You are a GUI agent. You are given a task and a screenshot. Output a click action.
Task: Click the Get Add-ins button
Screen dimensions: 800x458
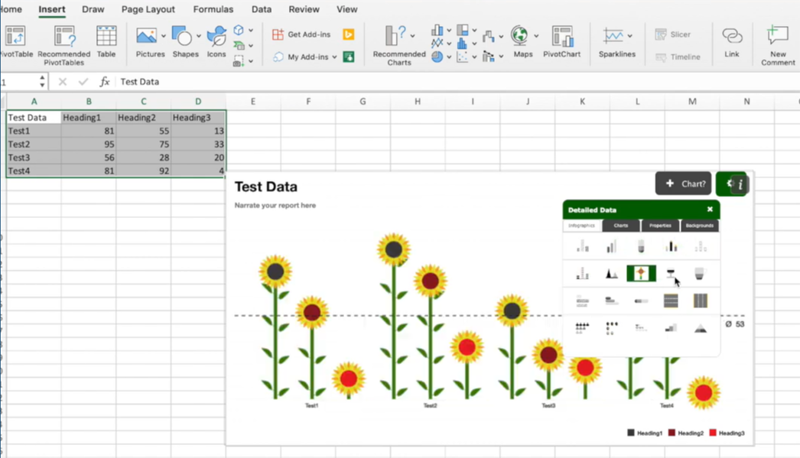[x=301, y=34]
